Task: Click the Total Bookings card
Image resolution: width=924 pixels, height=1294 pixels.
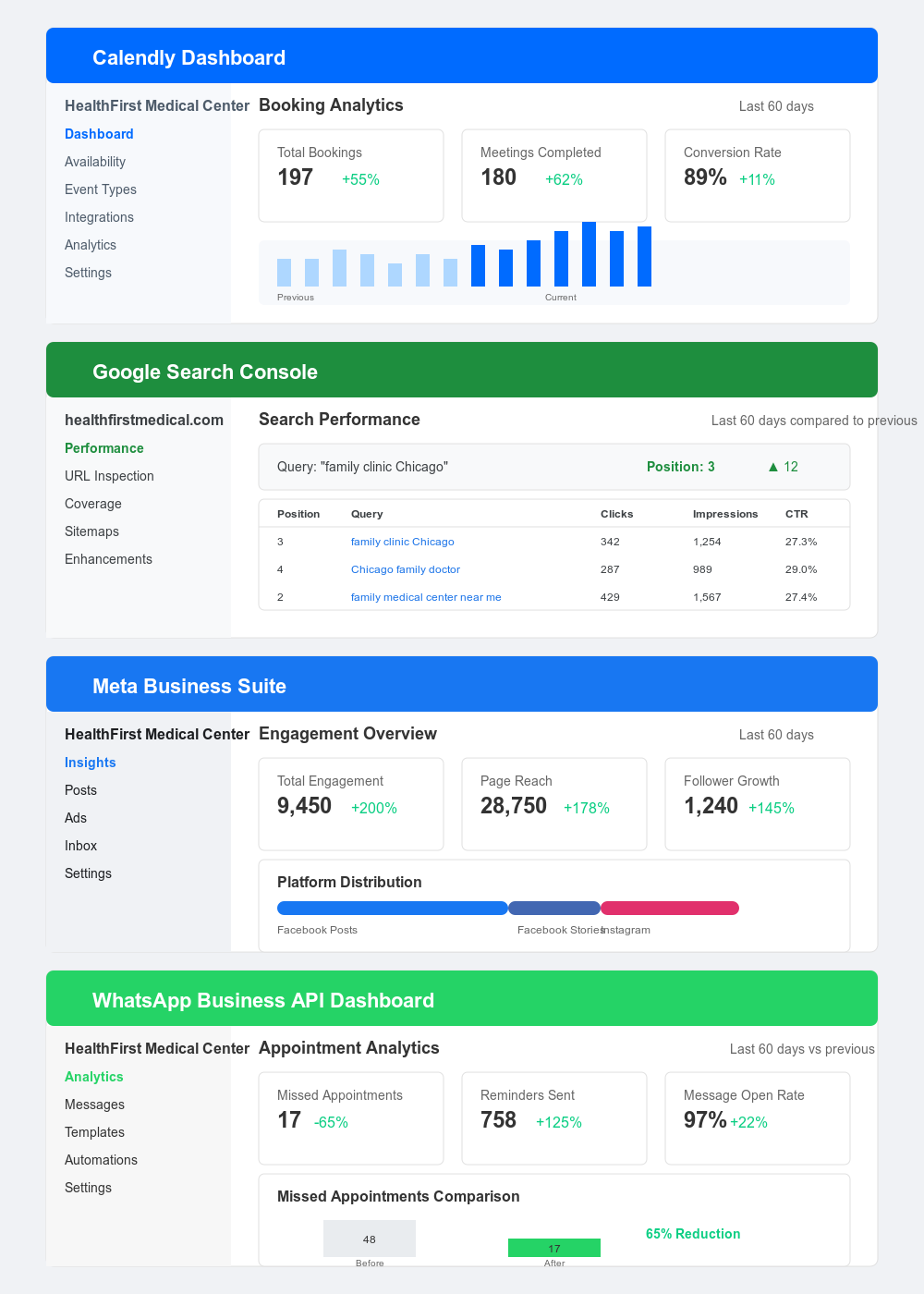Action: (351, 176)
